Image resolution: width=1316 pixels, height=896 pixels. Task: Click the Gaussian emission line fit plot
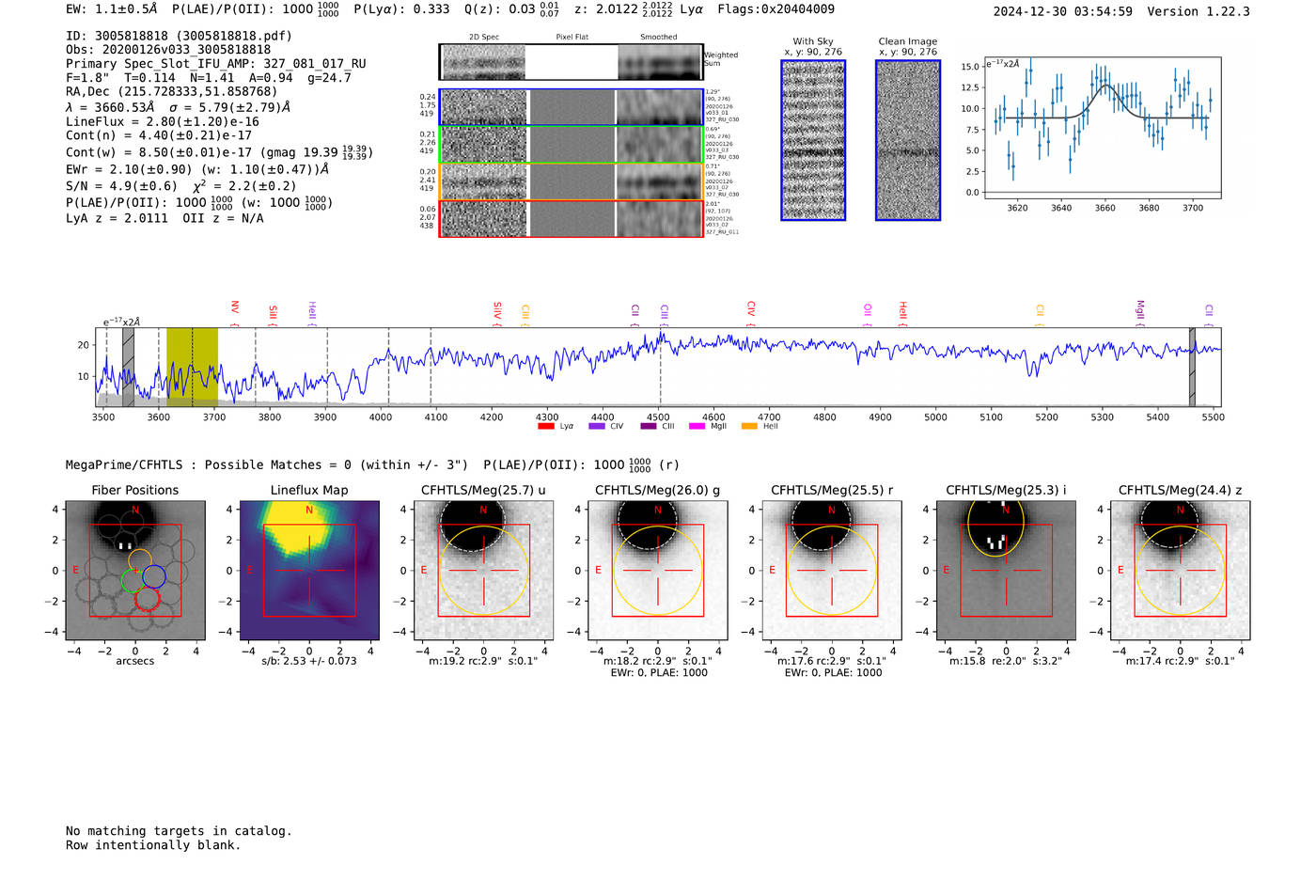coord(1103,128)
